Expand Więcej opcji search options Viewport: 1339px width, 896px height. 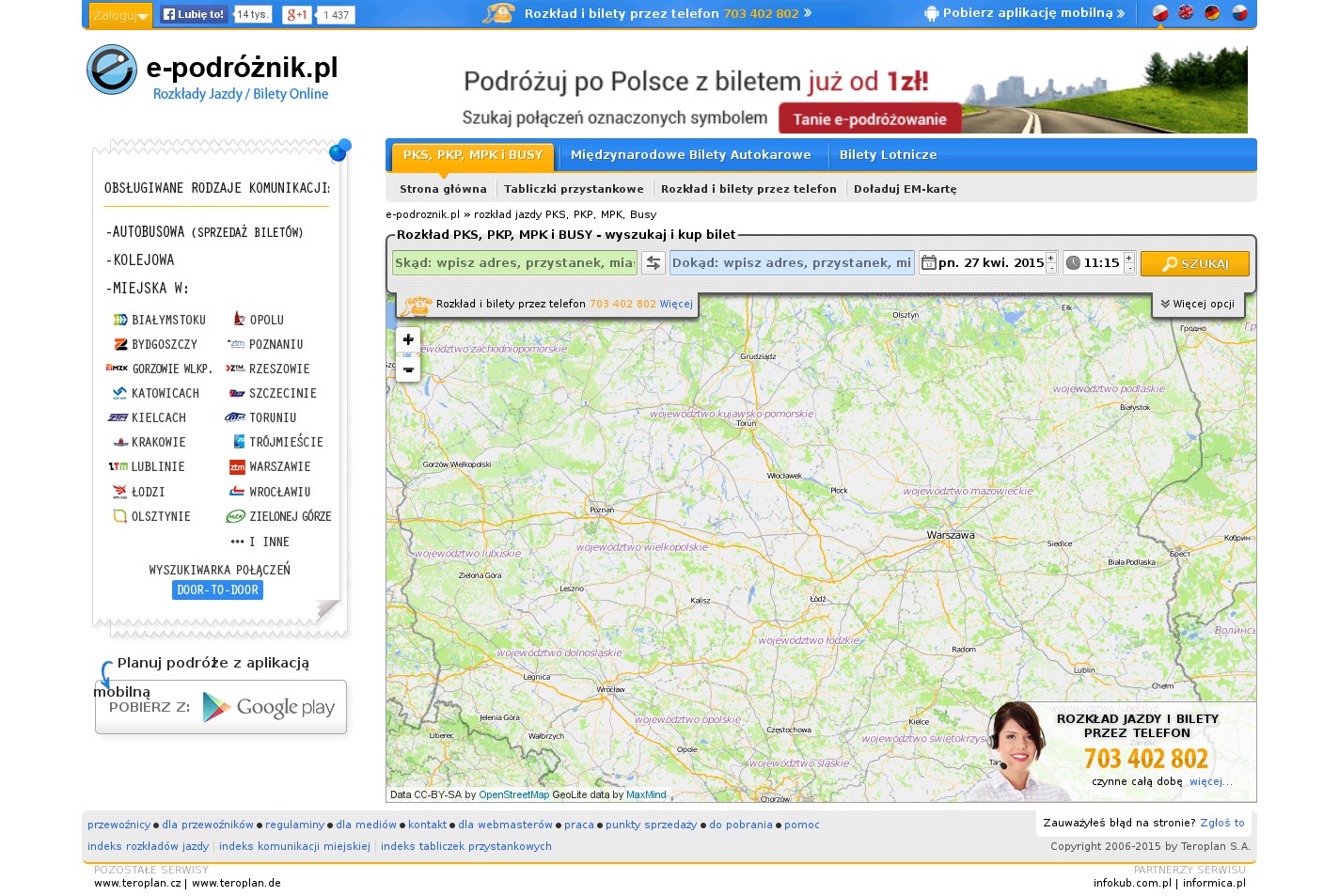click(1197, 305)
